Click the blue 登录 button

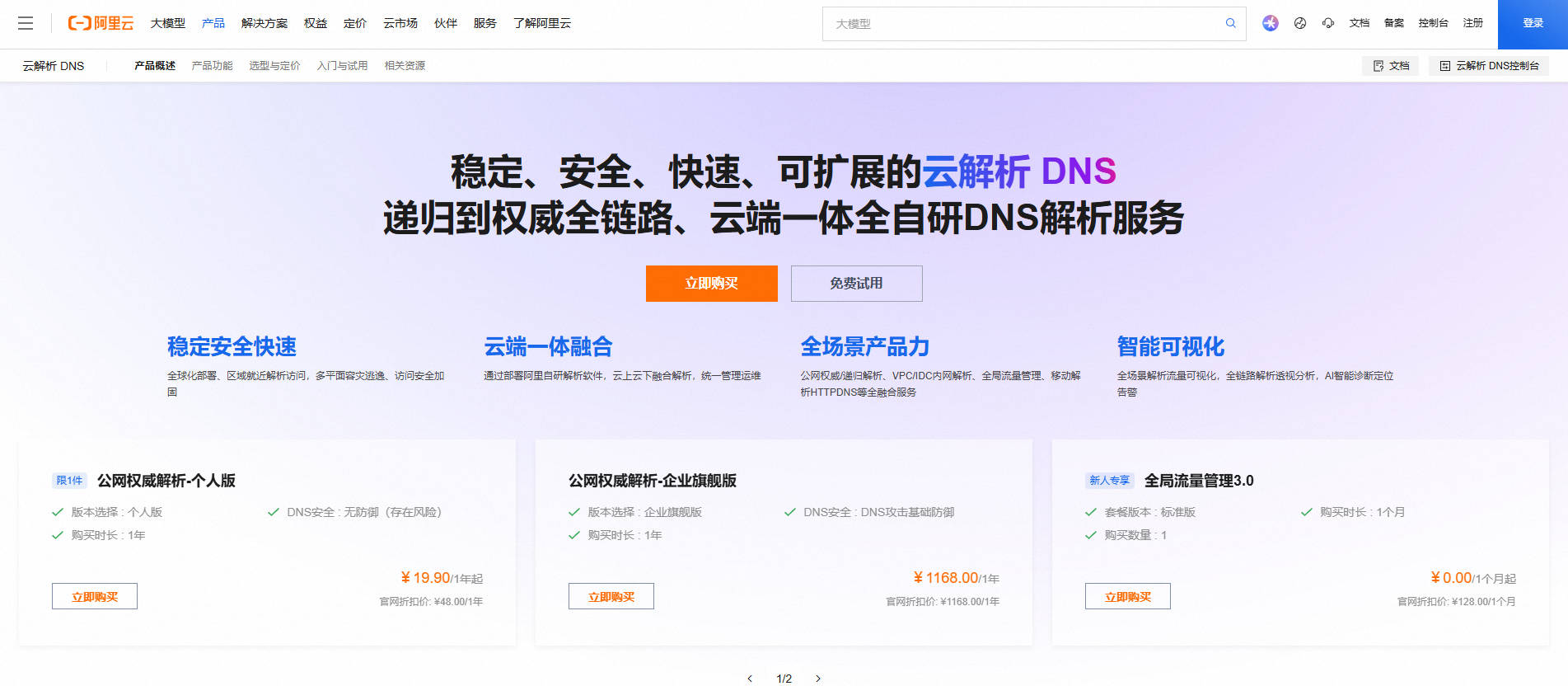(x=1533, y=24)
